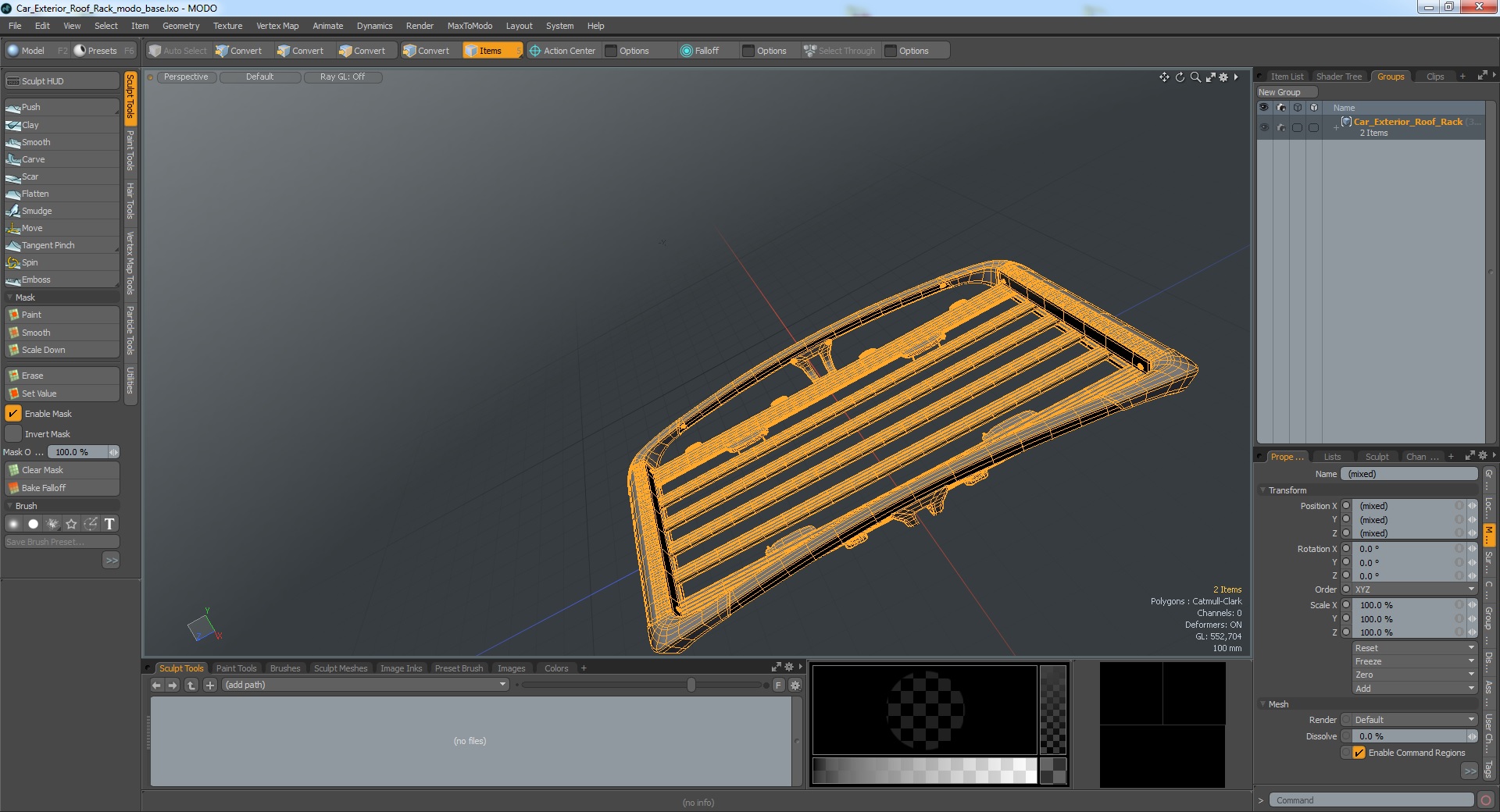Open the Vertex Map menu
1500x812 pixels.
tap(277, 26)
